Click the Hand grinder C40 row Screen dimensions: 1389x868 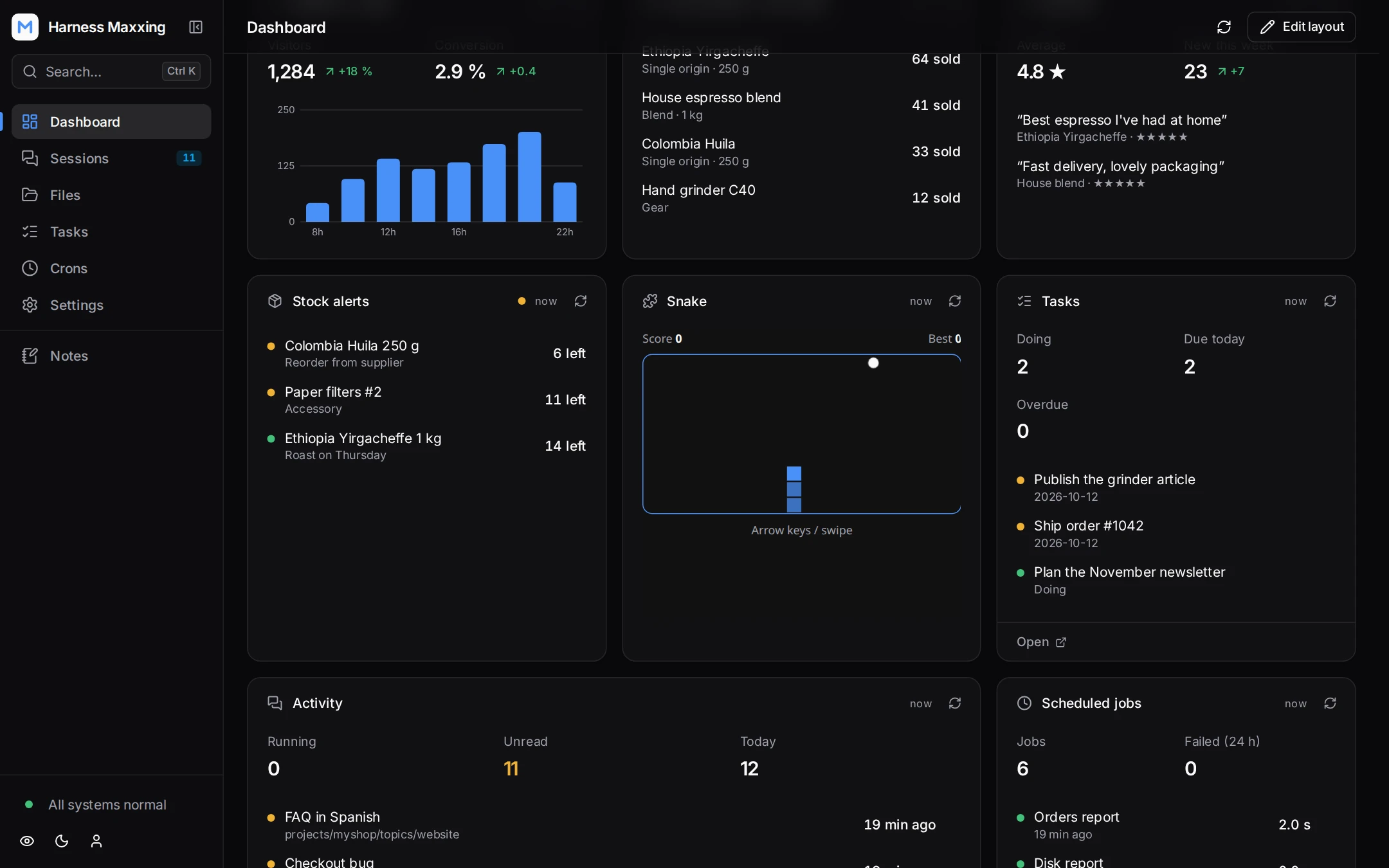coord(801,198)
